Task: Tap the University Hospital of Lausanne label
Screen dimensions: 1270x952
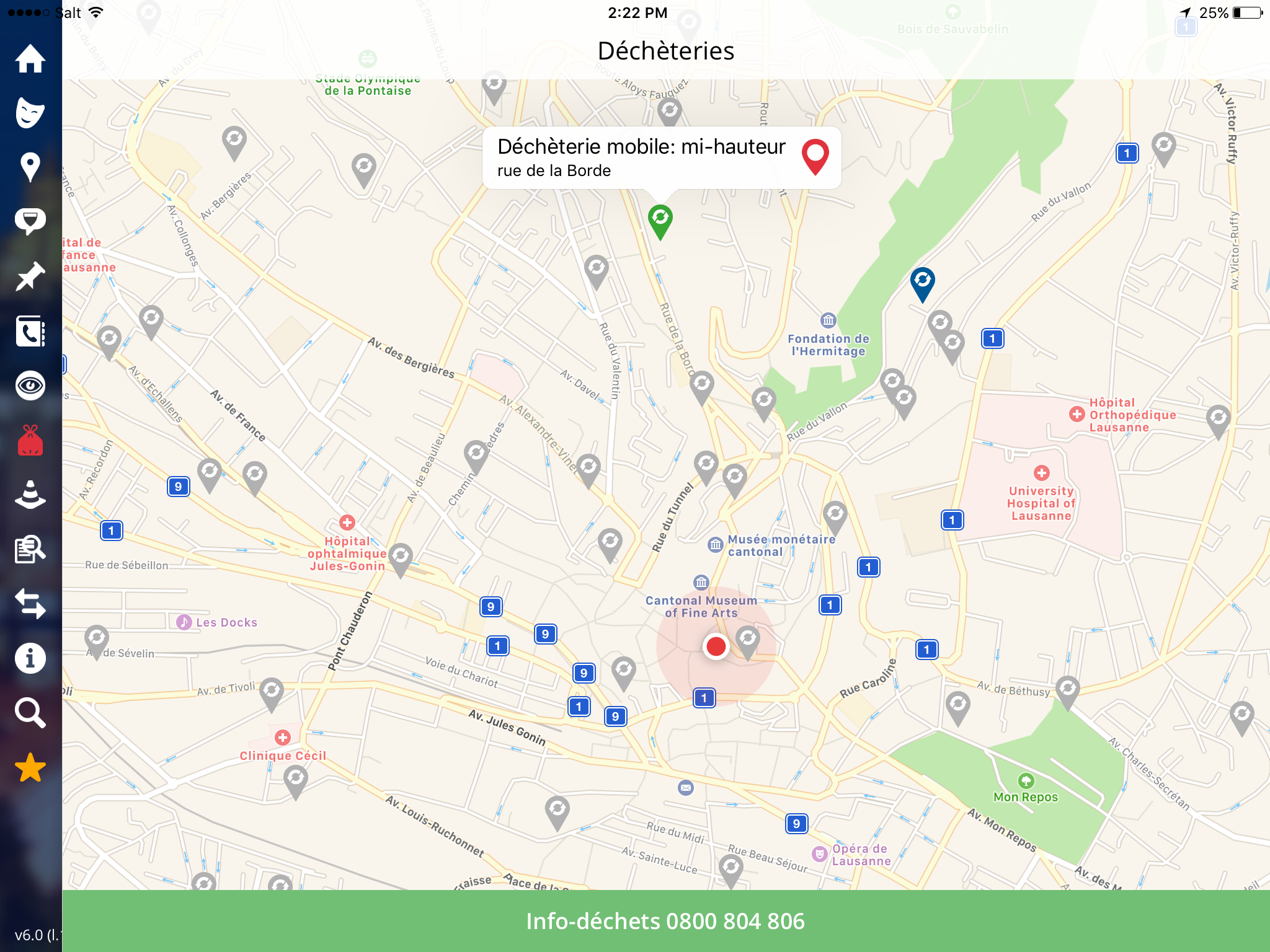Action: tap(1041, 503)
